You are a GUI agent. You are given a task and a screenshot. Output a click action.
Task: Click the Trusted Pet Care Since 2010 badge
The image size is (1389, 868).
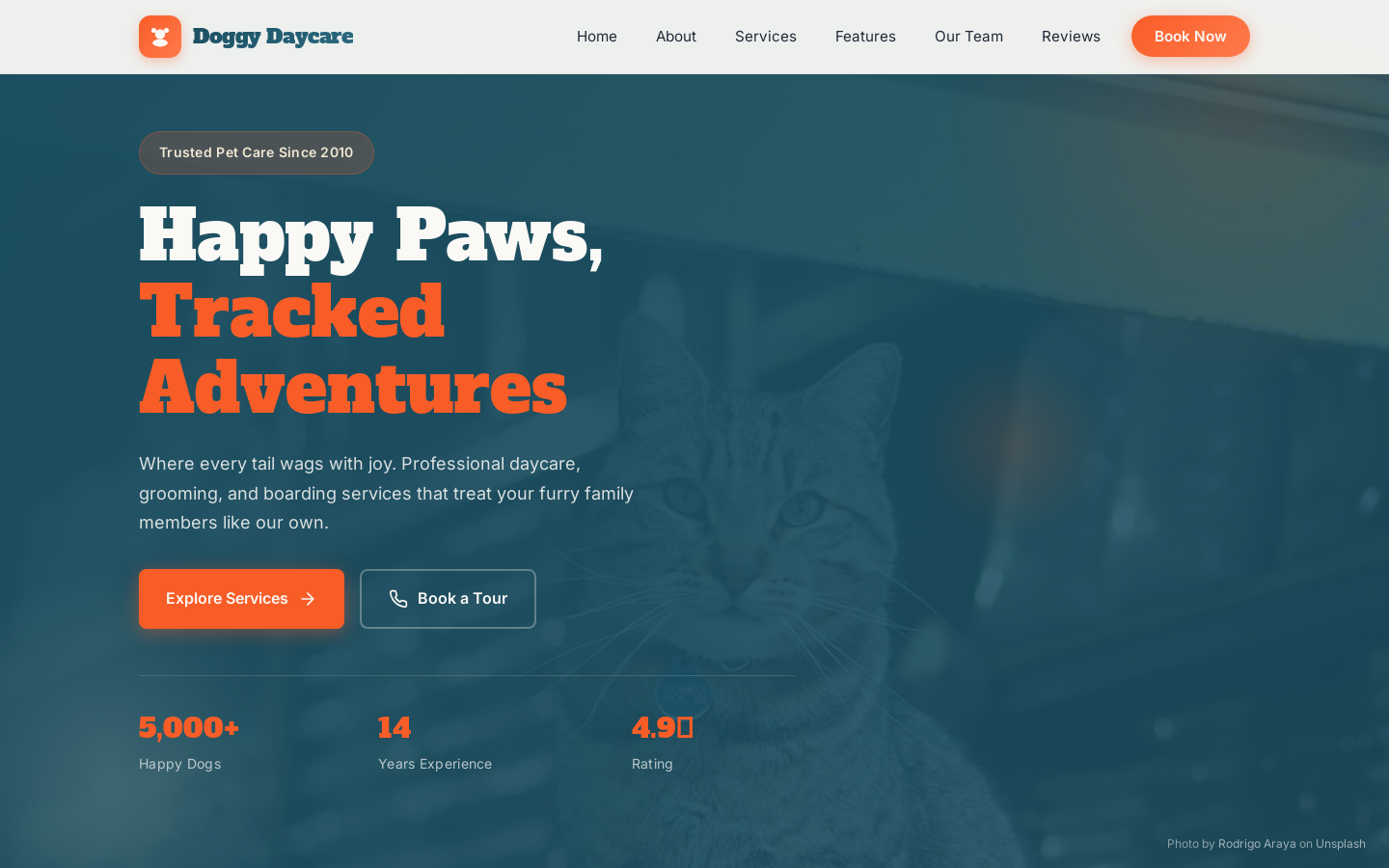(x=257, y=152)
